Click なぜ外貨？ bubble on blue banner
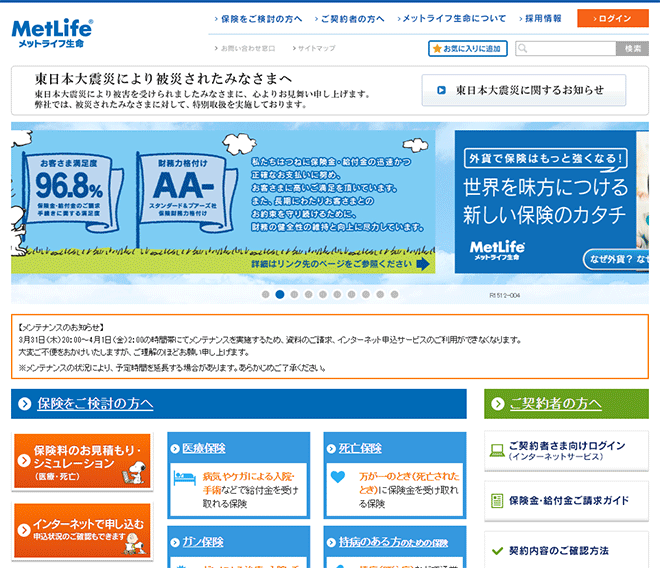The image size is (660, 568). [x=617, y=259]
